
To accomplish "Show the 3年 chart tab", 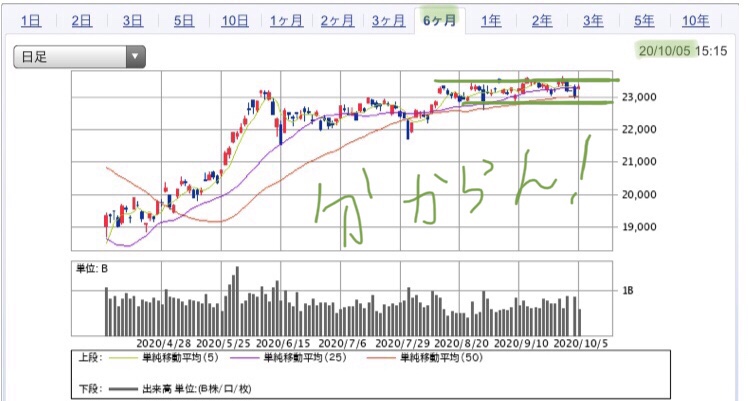I will click(592, 20).
